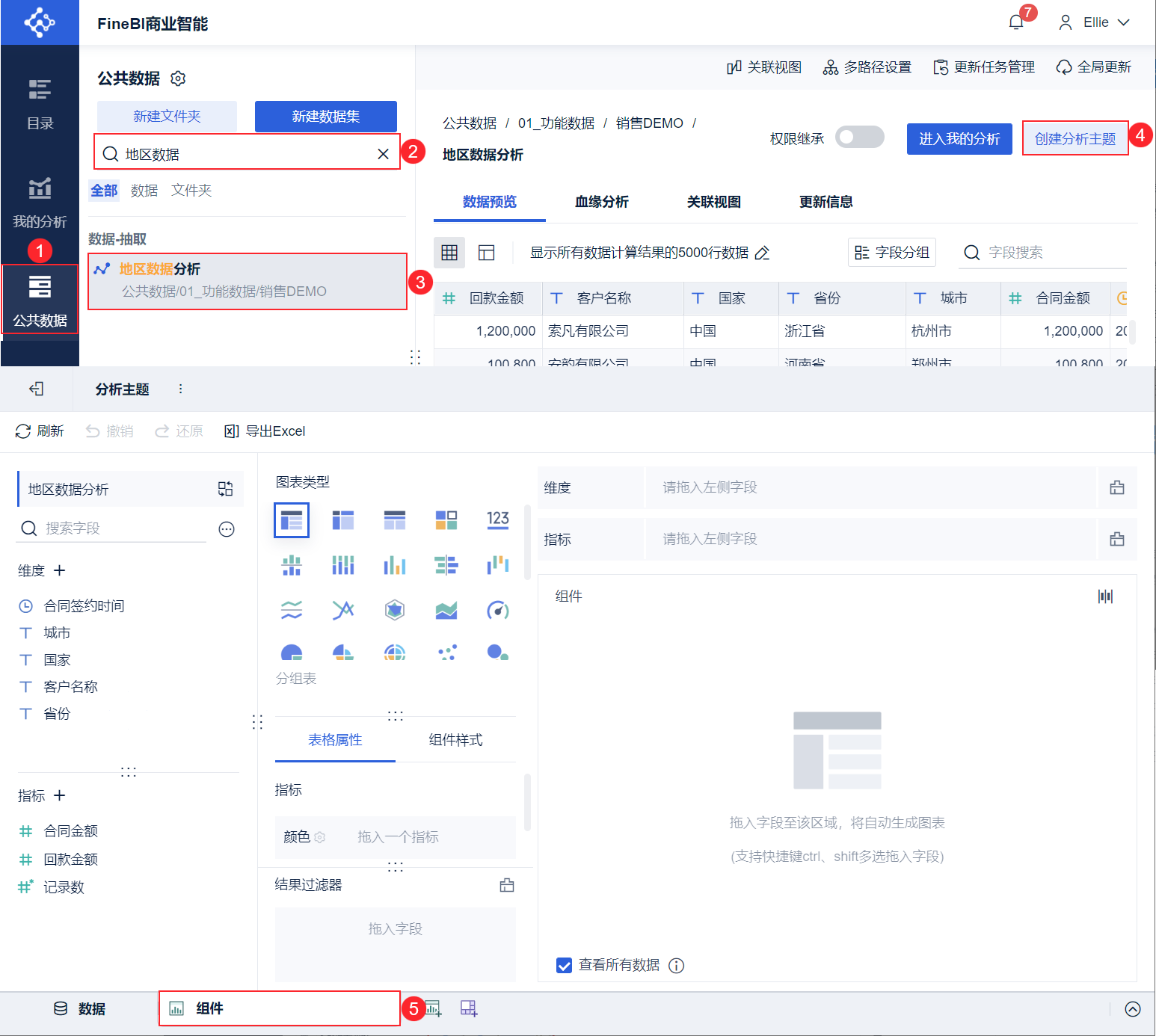
Task: Select the area chart type
Action: pyautogui.click(x=446, y=611)
